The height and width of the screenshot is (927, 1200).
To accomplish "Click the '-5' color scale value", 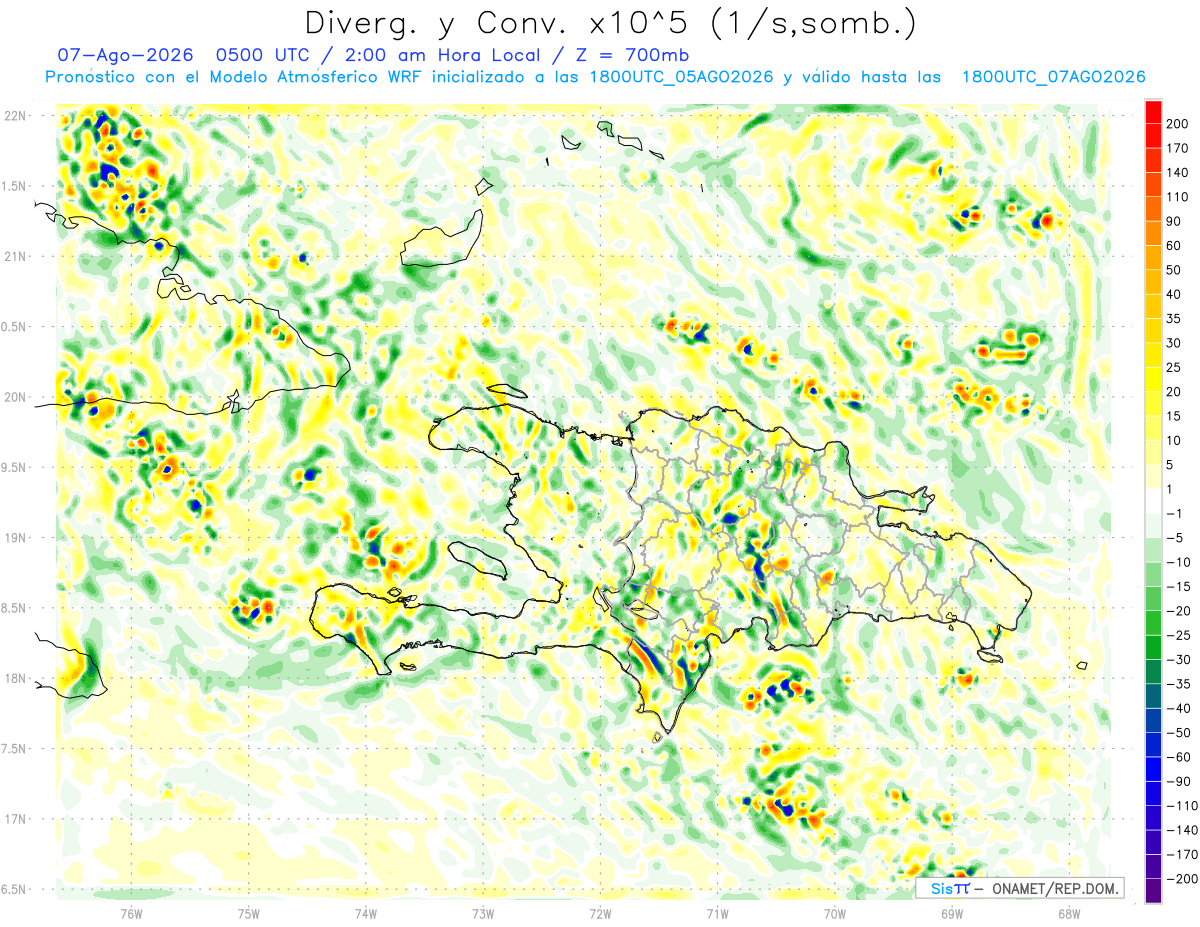I will 1177,538.
